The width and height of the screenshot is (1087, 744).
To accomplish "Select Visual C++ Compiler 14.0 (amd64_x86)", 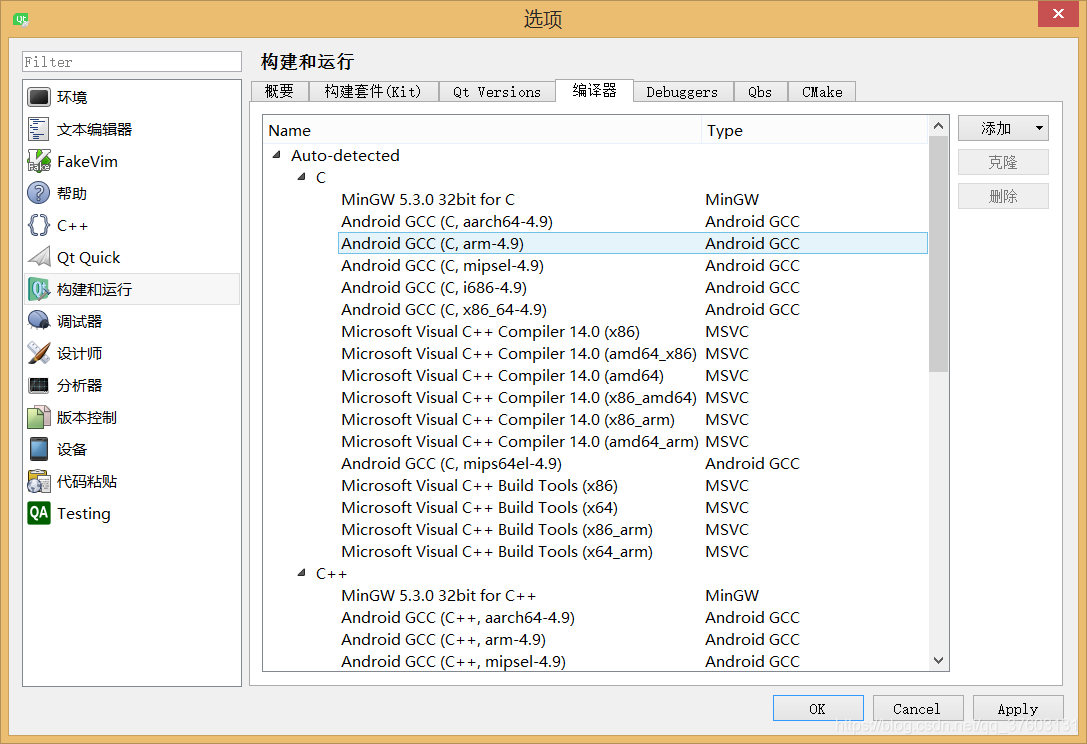I will (x=633, y=354).
